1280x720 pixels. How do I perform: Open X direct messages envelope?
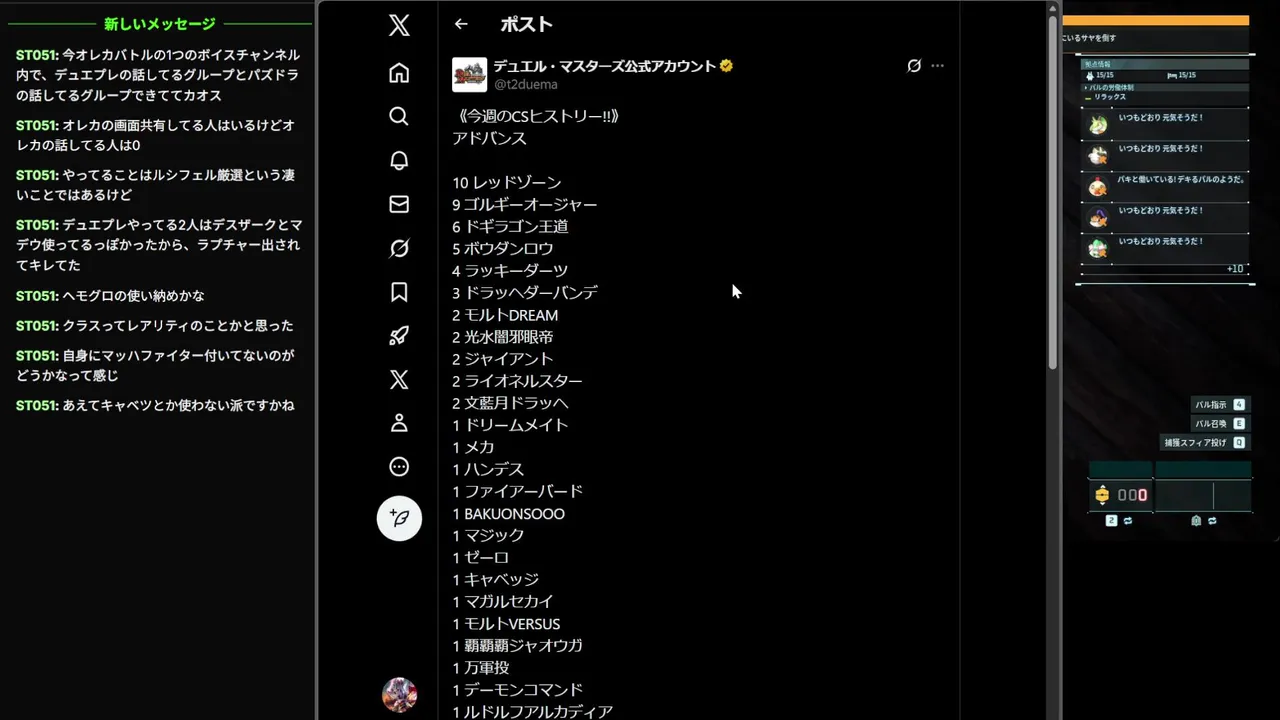(399, 204)
